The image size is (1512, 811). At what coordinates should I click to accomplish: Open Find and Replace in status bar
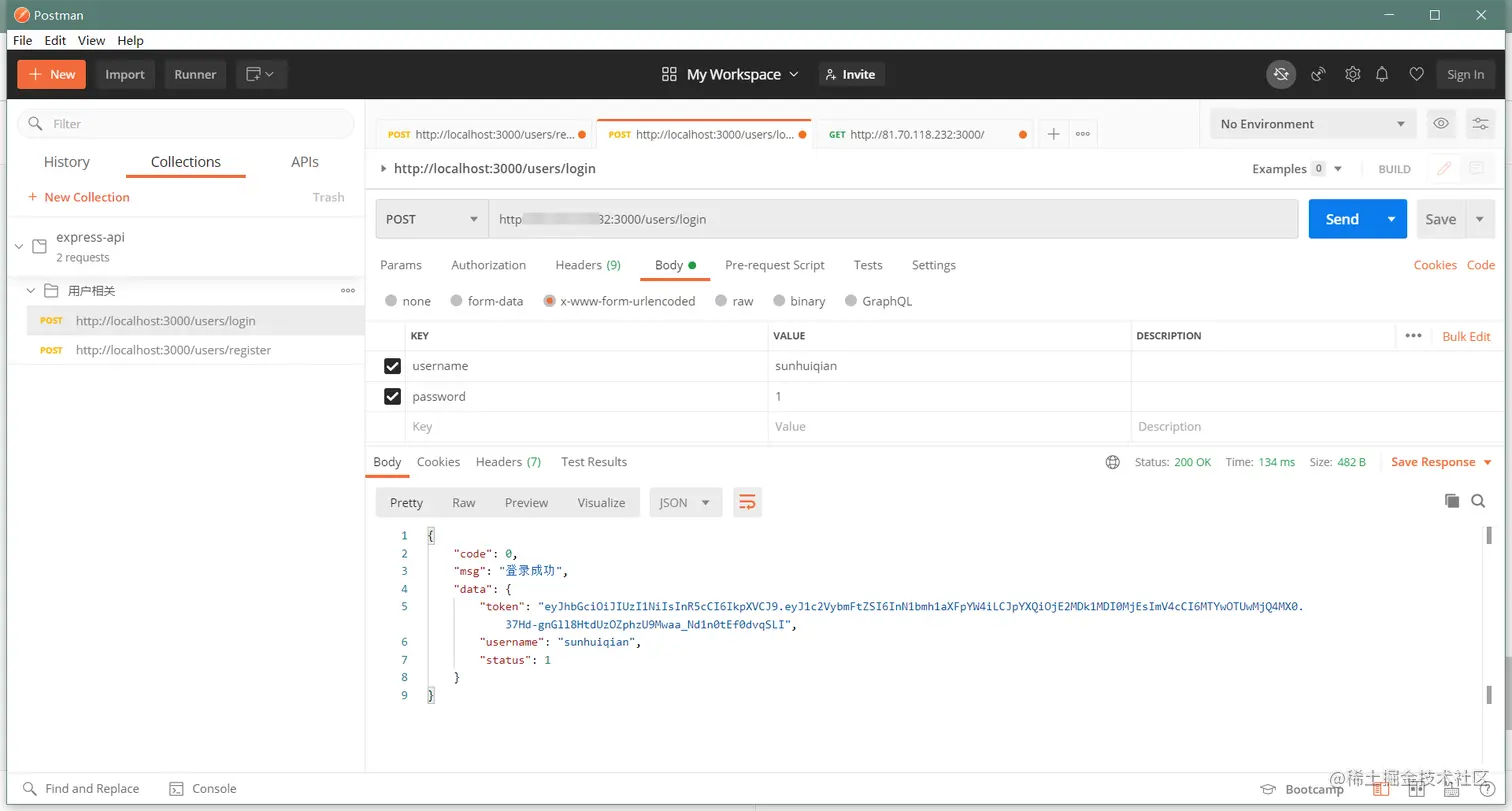coord(81,788)
